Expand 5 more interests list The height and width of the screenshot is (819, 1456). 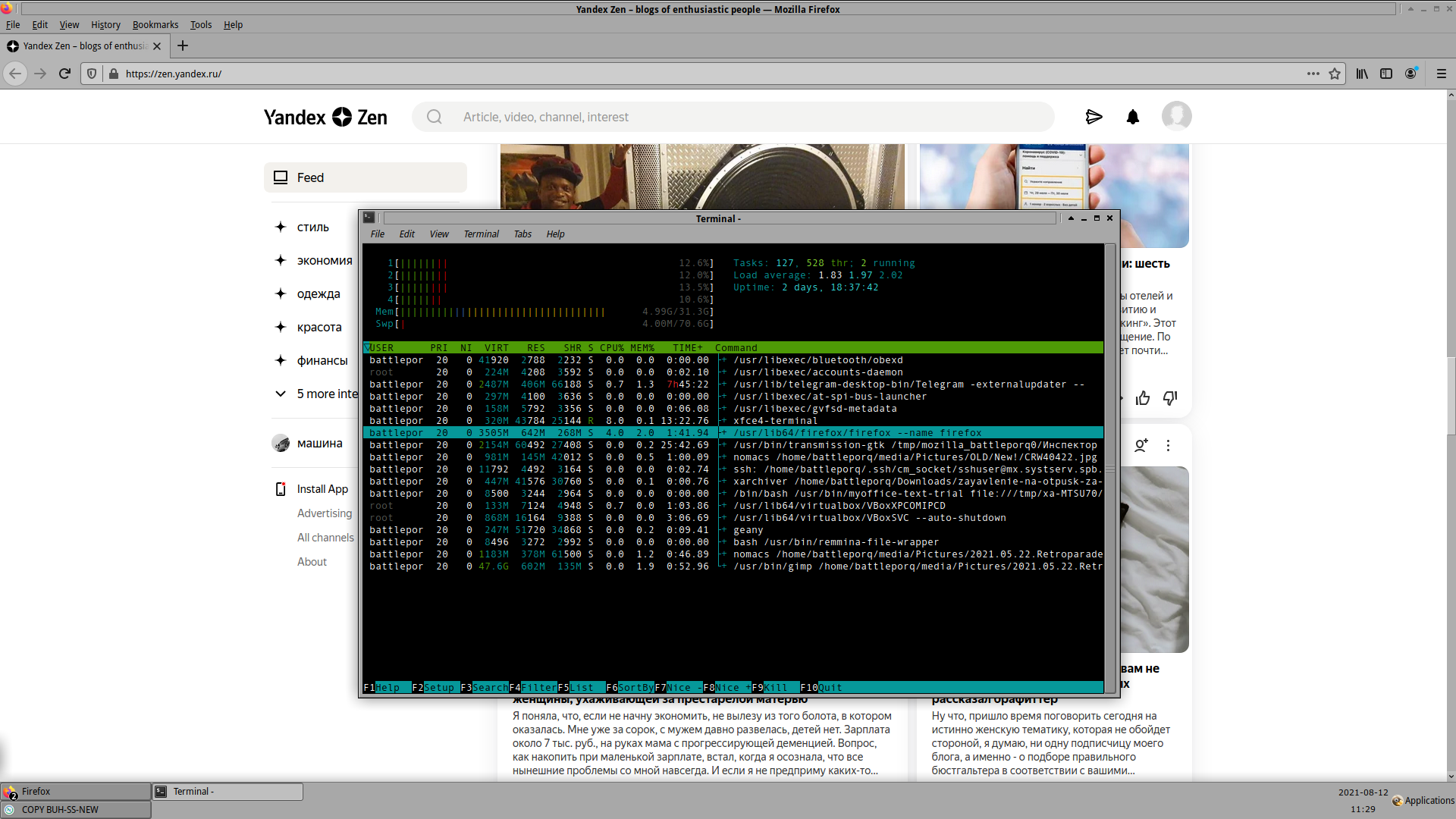point(315,394)
